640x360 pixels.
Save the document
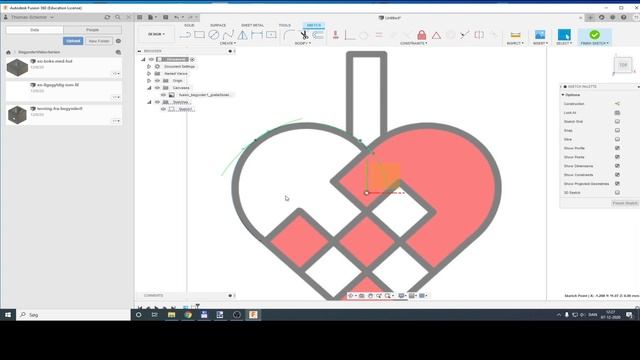tap(165, 17)
